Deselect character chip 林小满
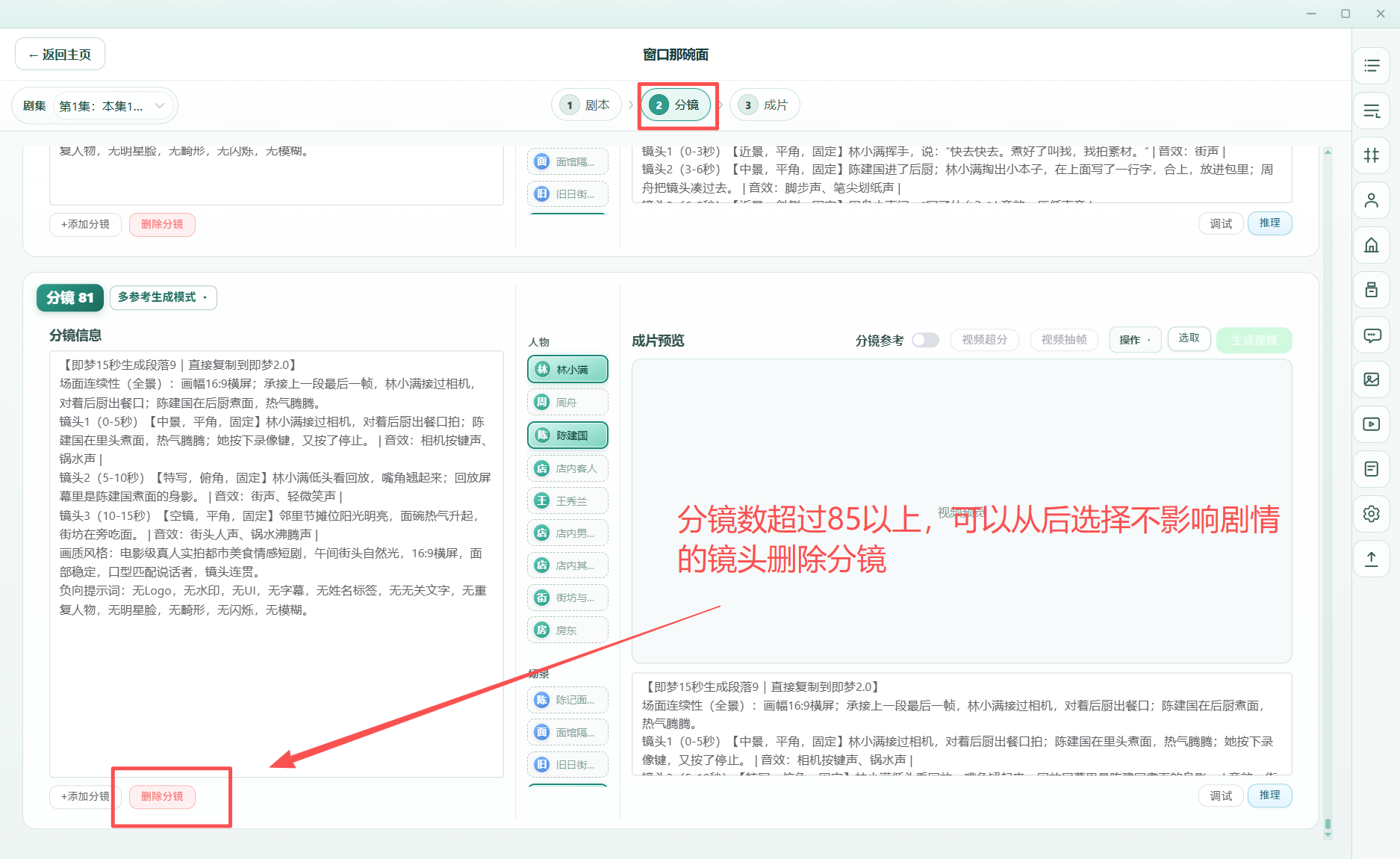Screen dimensions: 1400x859 pyautogui.click(x=567, y=370)
